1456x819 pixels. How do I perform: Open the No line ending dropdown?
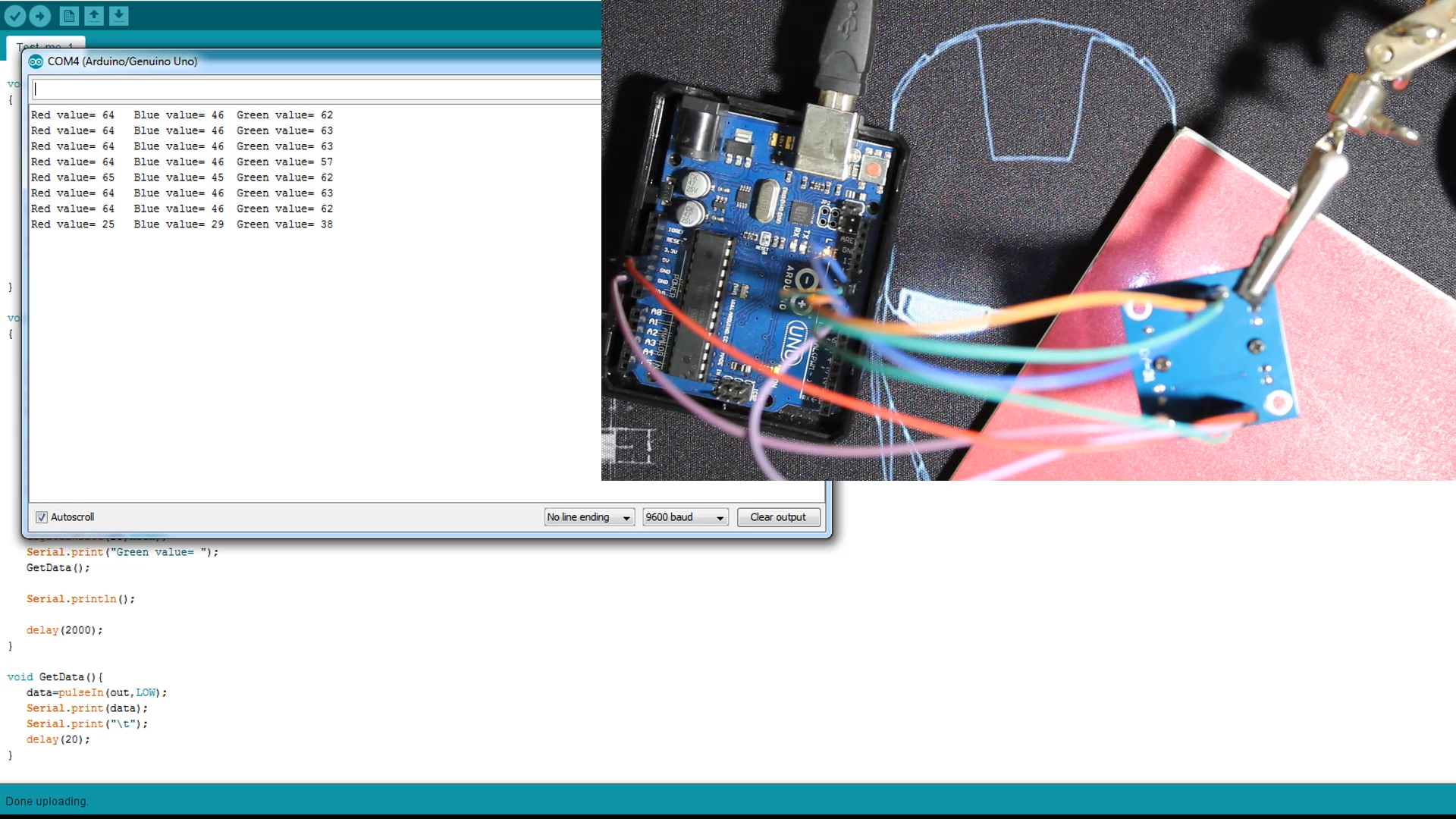tap(589, 517)
